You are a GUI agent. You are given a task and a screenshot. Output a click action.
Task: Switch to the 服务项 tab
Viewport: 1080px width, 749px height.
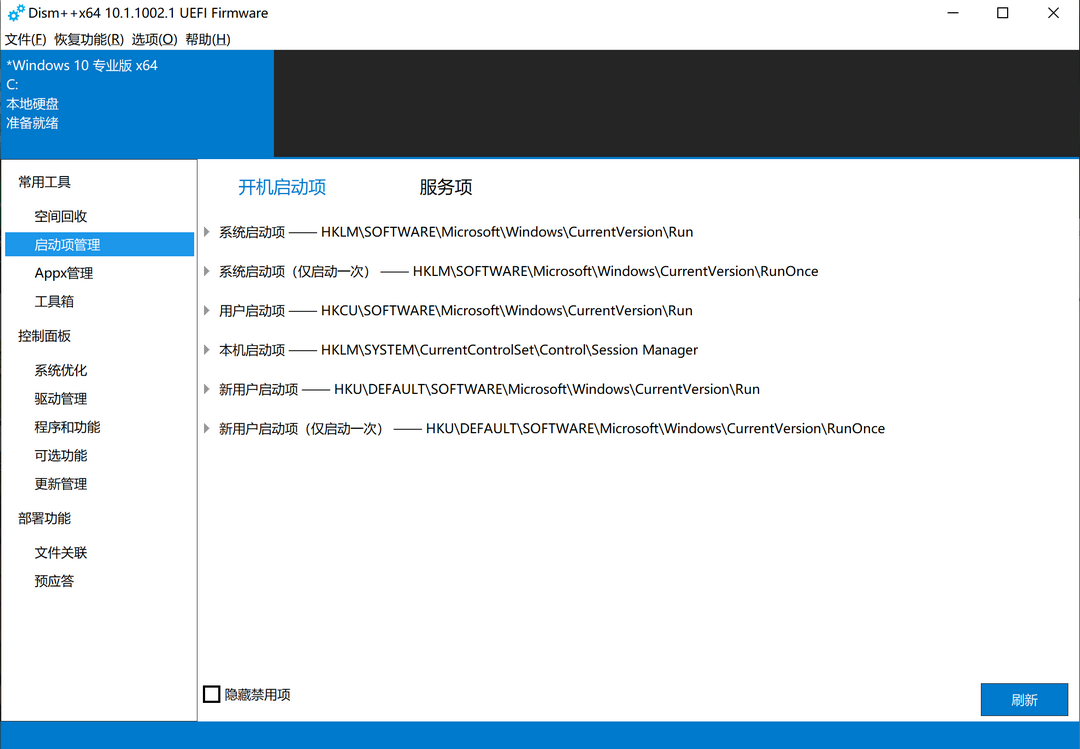pos(446,186)
